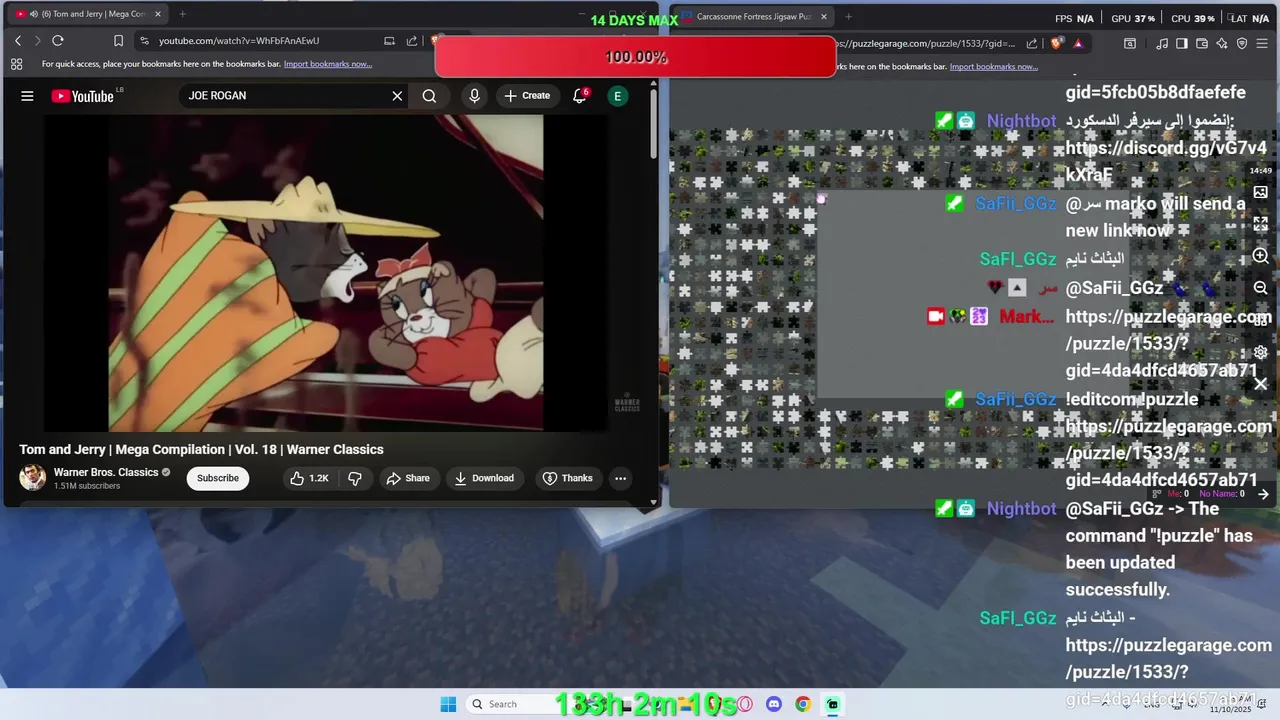Click Import bookmarks now in YouTube window
1280x720 pixels.
coord(328,64)
